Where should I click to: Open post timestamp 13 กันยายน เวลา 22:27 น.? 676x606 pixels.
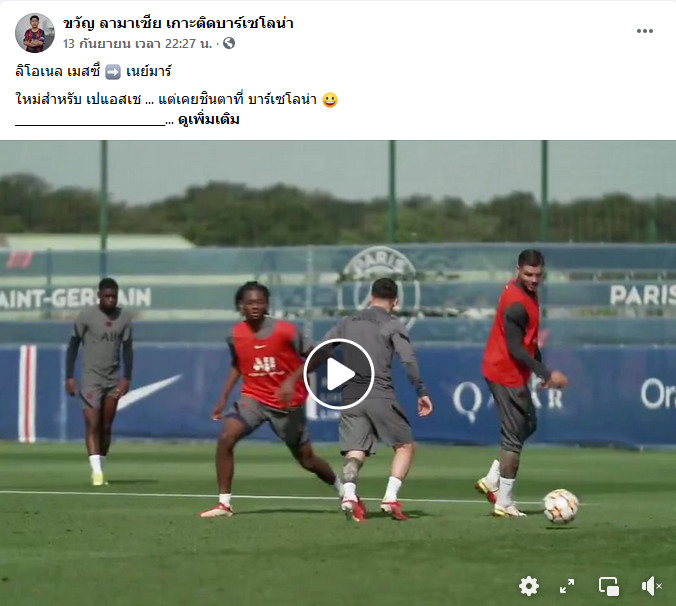tap(138, 44)
